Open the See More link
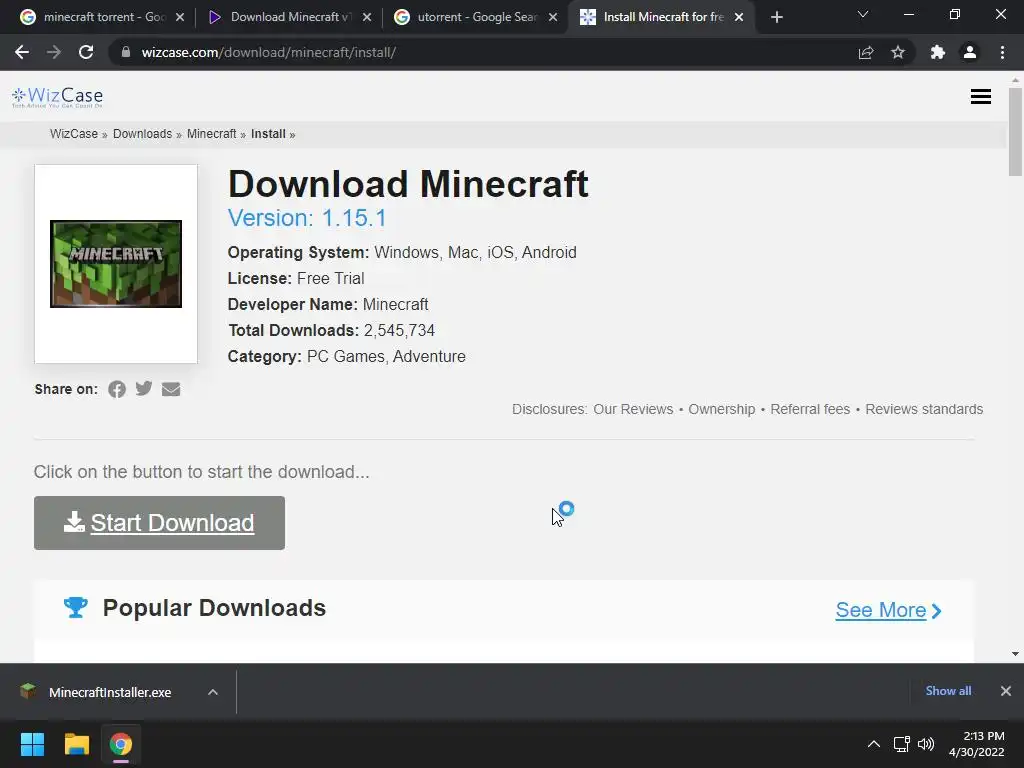The width and height of the screenshot is (1024, 768). (889, 611)
